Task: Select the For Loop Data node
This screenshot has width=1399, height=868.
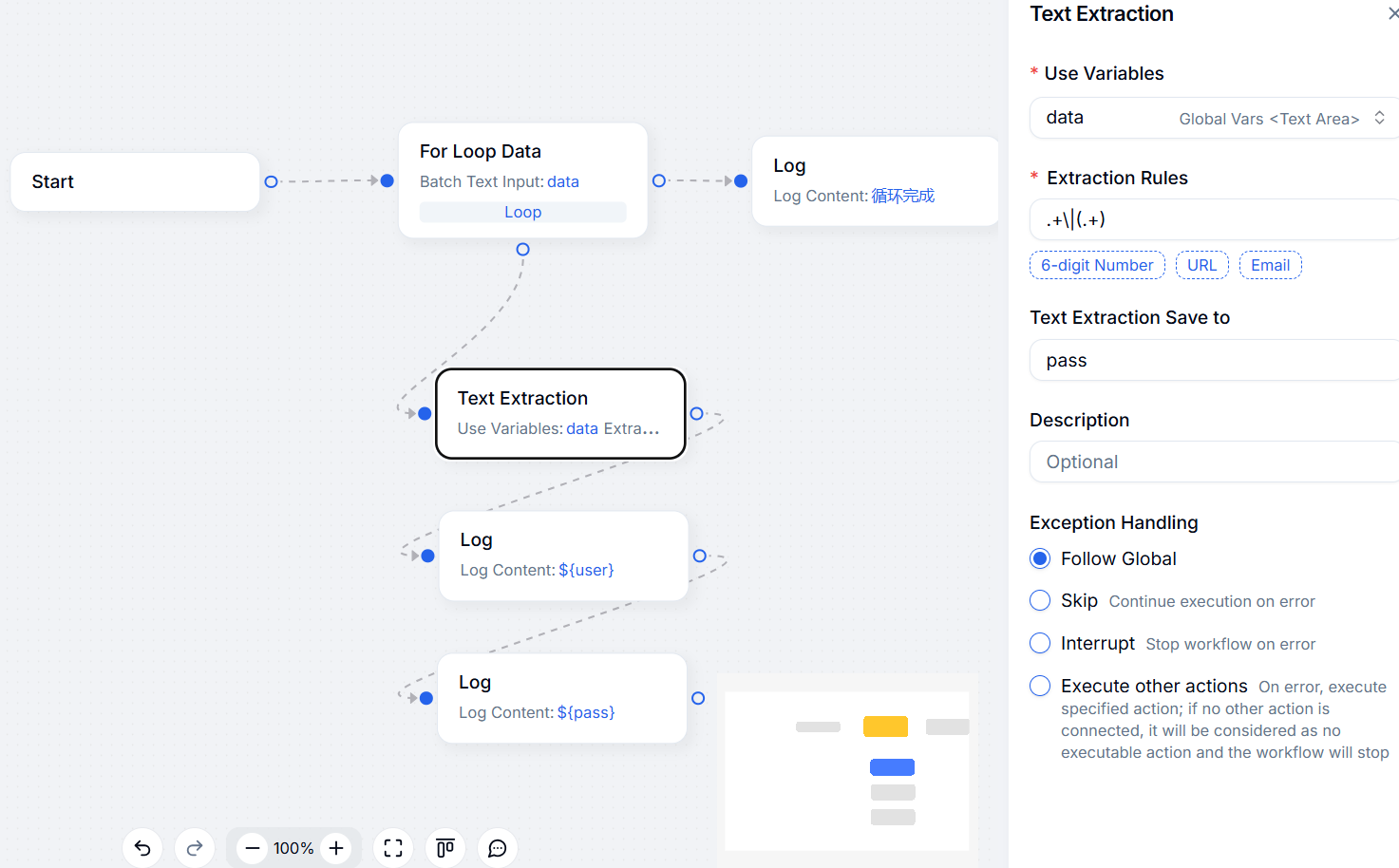Action: click(x=522, y=165)
